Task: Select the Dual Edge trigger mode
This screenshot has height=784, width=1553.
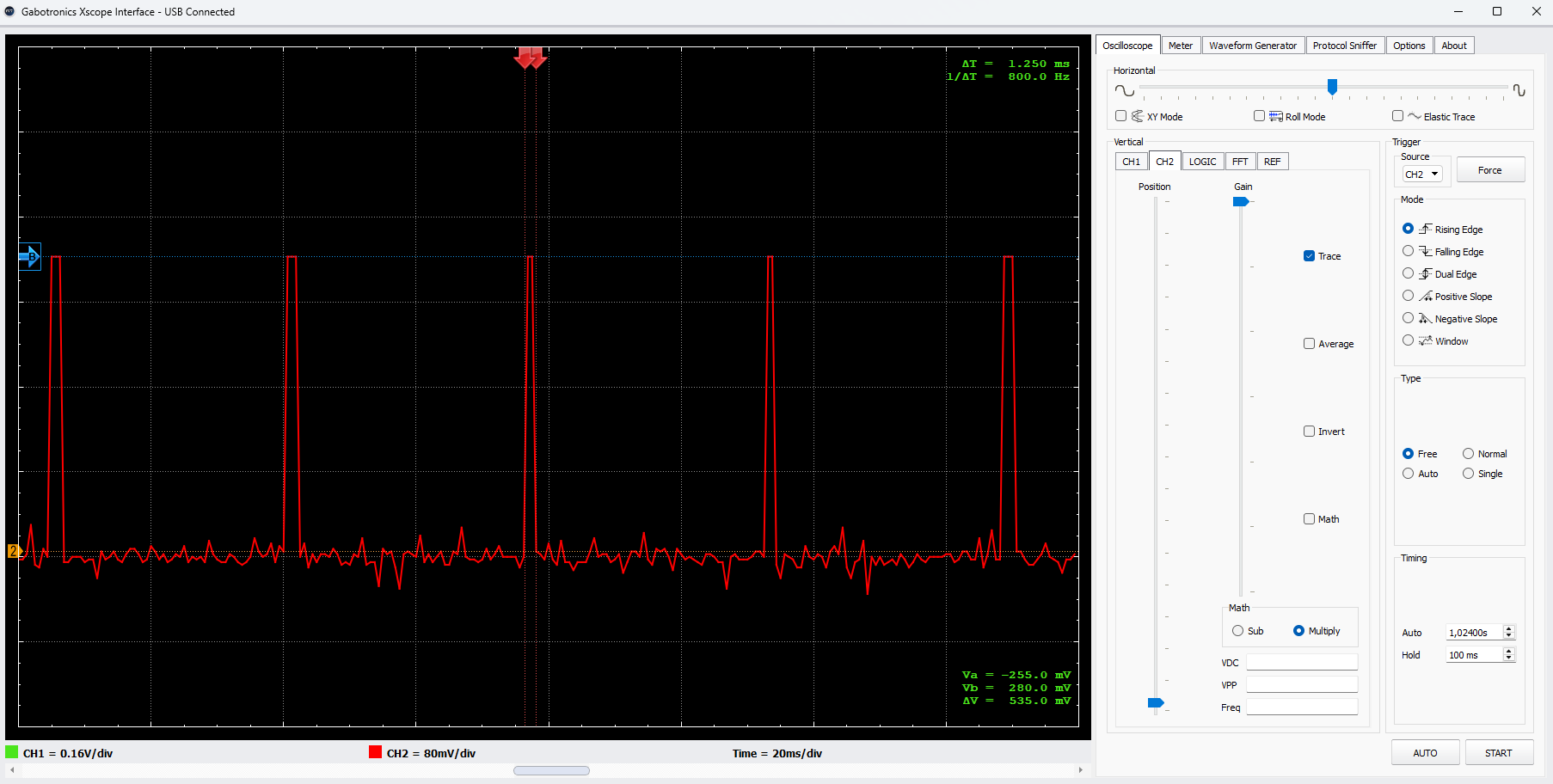Action: (1408, 273)
